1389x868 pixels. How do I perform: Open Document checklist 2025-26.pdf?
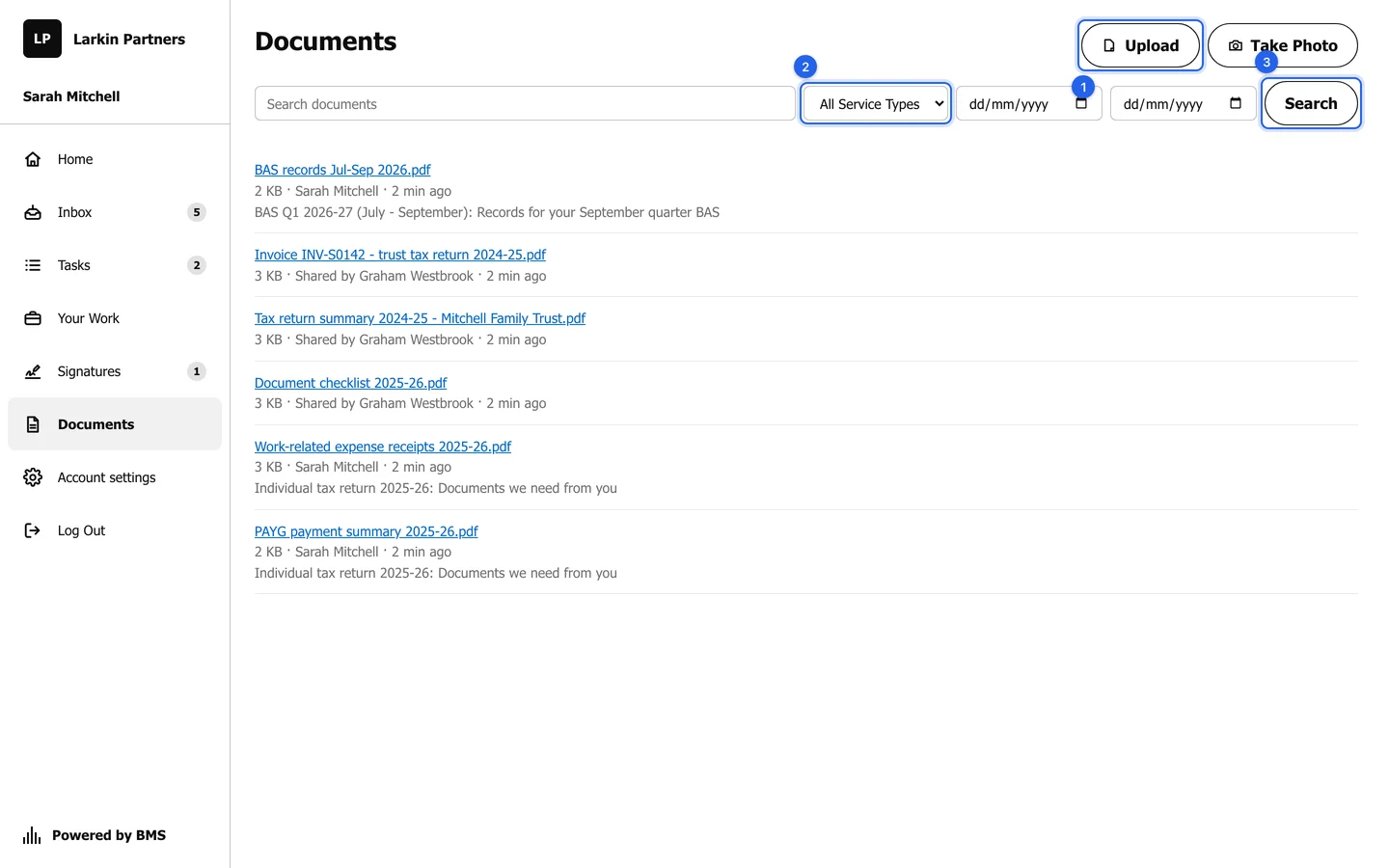point(350,383)
